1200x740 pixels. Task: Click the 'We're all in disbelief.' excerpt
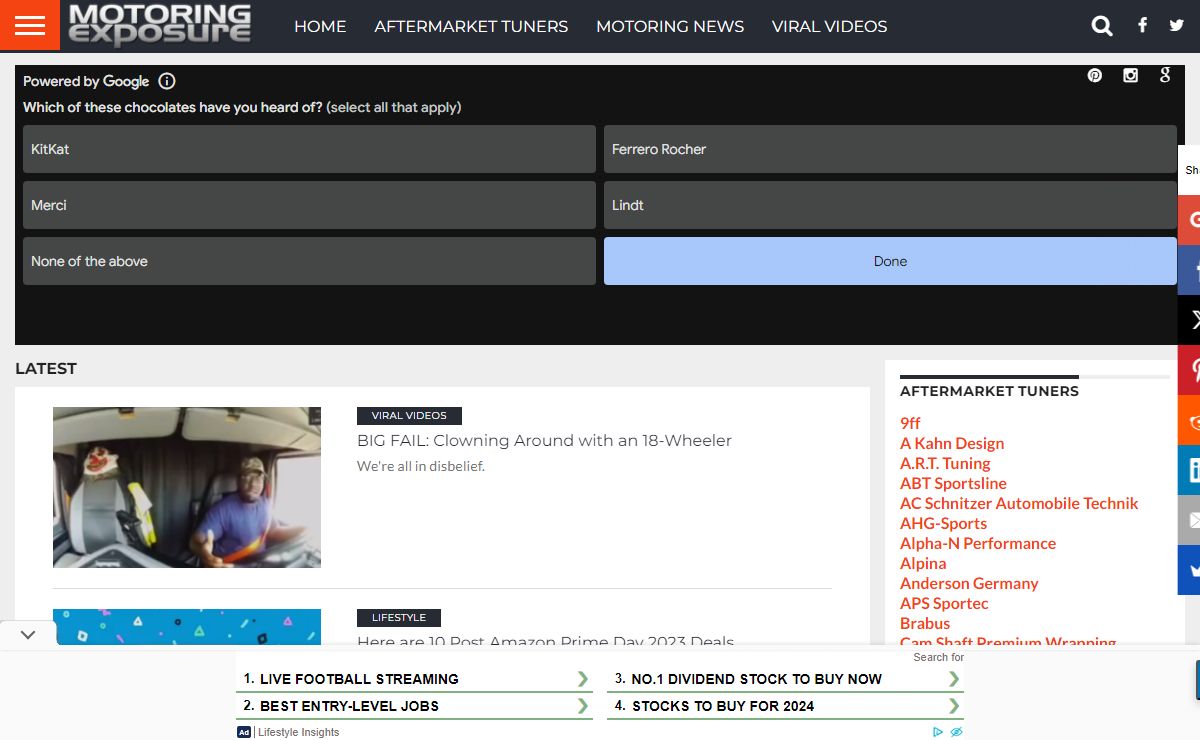[421, 466]
